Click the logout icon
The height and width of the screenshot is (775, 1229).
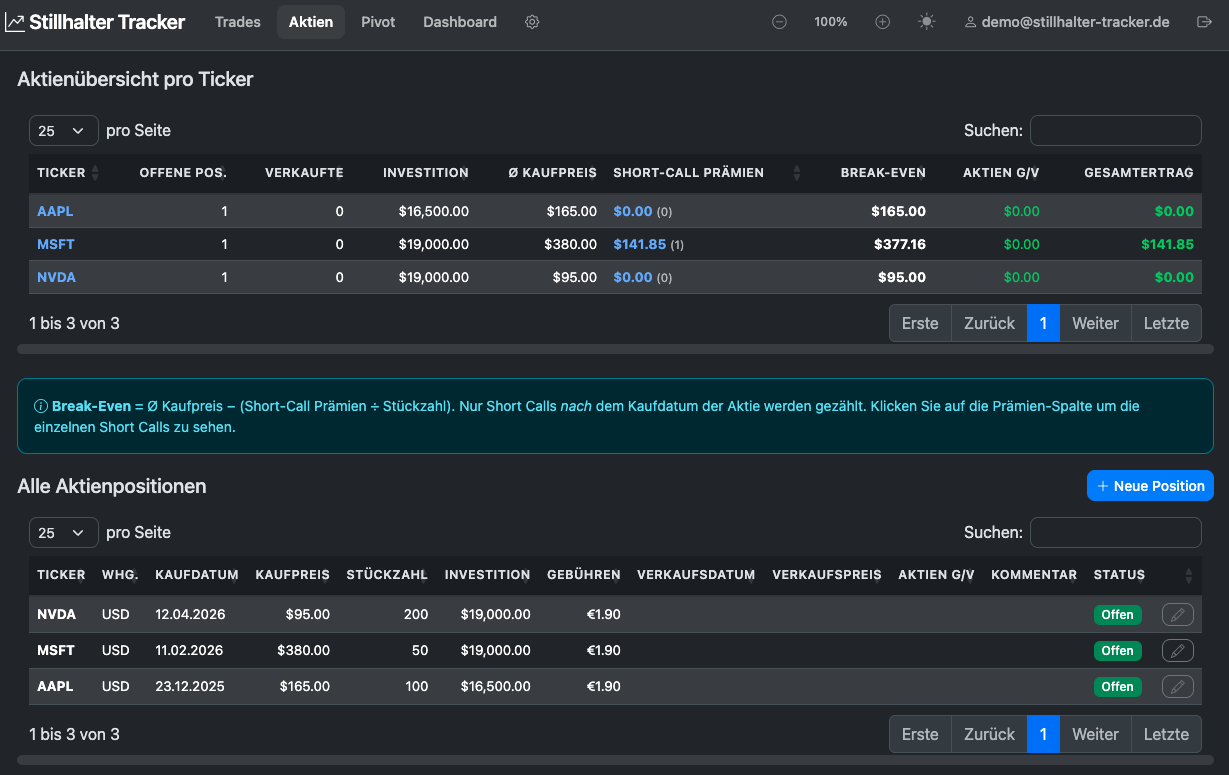click(1204, 22)
